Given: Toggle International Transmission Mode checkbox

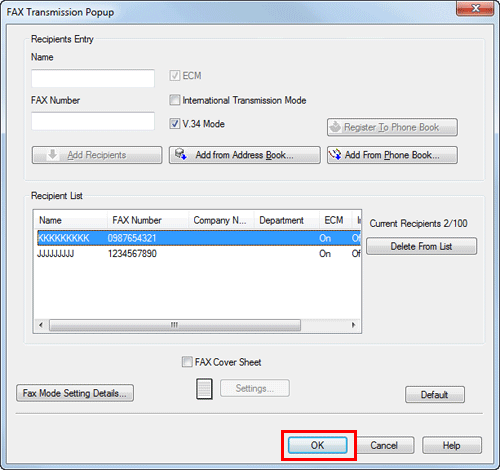Looking at the screenshot, I should [175, 100].
